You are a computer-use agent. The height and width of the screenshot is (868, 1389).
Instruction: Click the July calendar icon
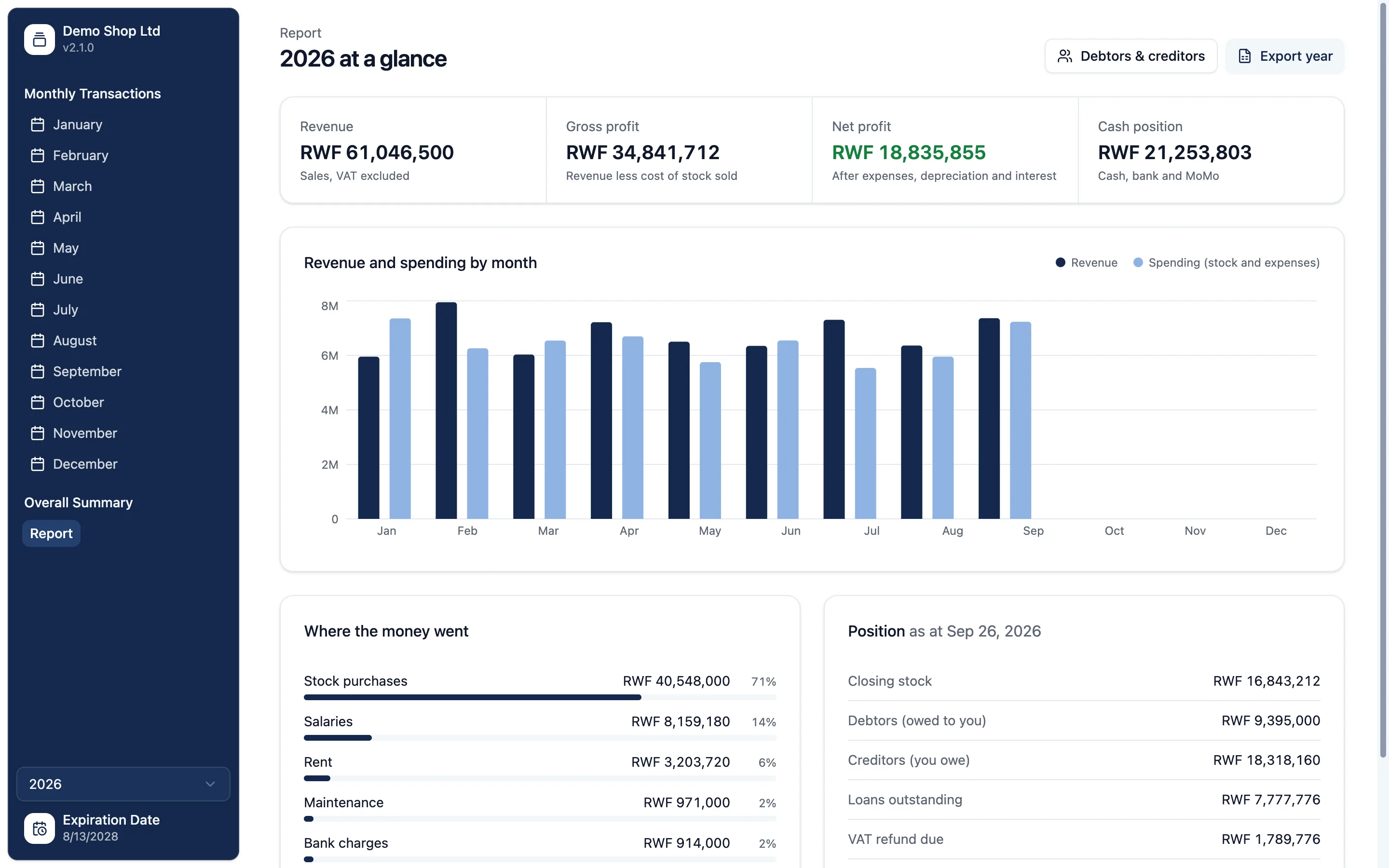coord(37,310)
